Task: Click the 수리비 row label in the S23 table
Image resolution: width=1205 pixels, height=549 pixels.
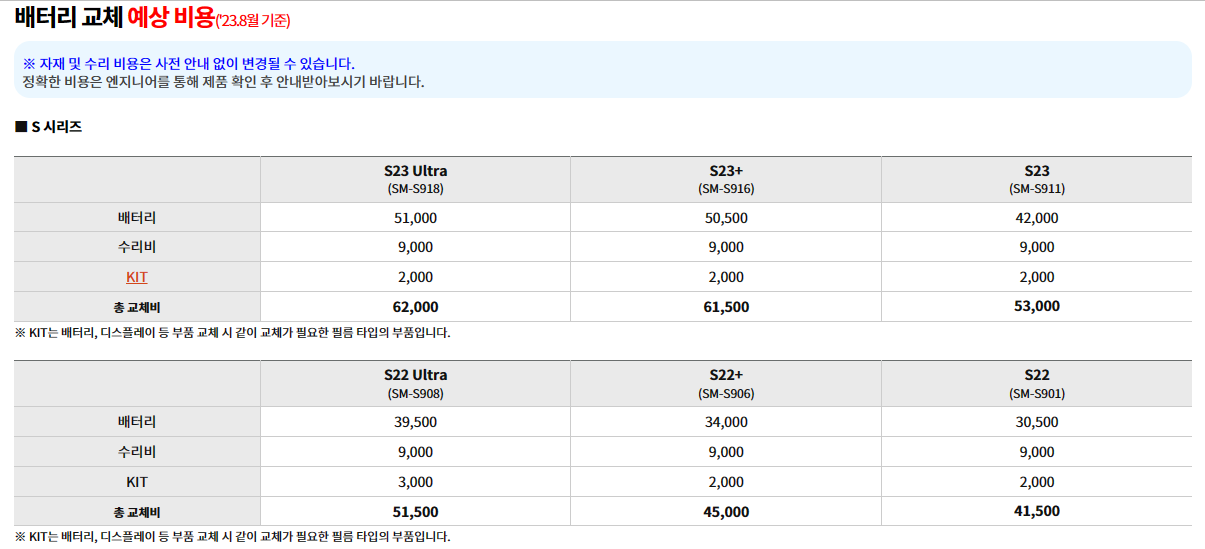Action: pos(137,247)
